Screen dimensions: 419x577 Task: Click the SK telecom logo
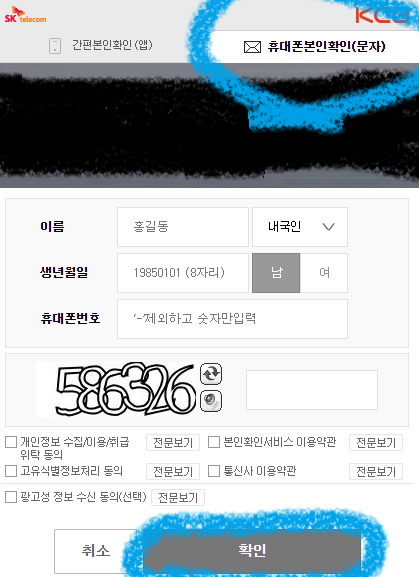pyautogui.click(x=25, y=15)
